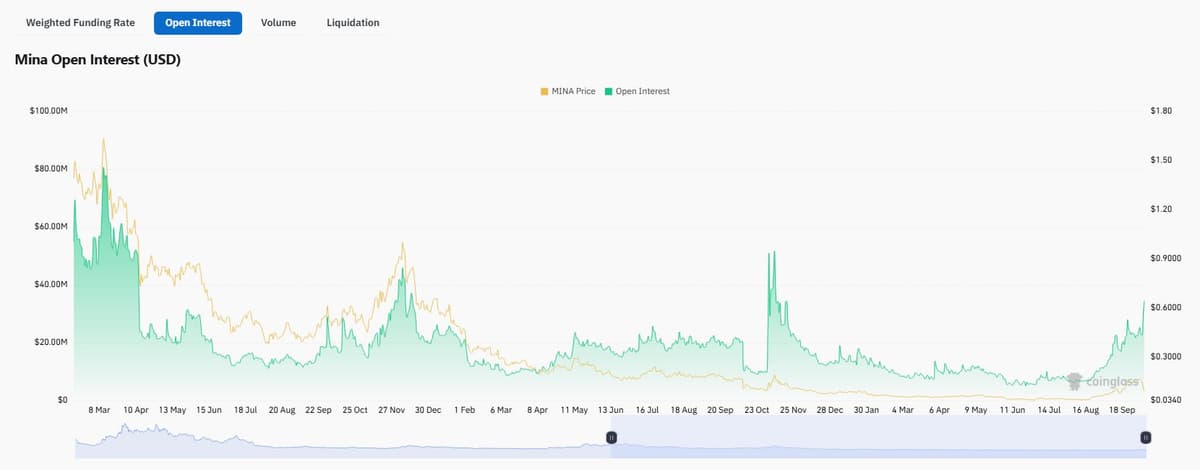Click the yellow MINA Price legend swatch
Screen dimensions: 1200x470
tap(544, 91)
